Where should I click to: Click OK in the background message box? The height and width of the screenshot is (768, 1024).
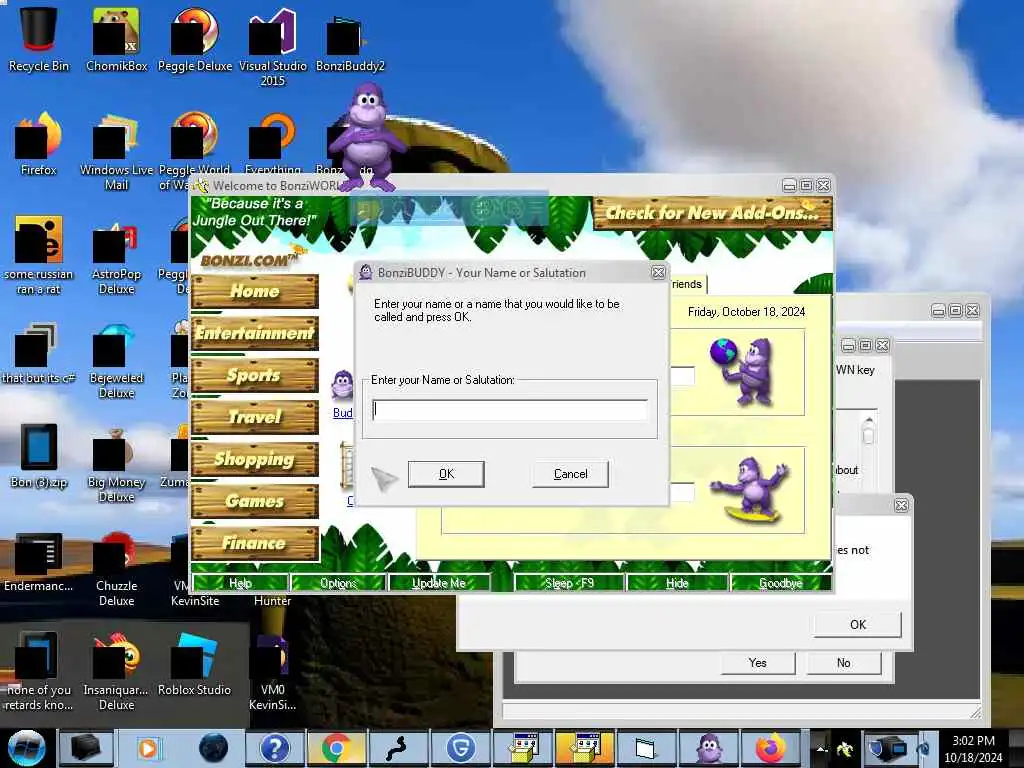(x=857, y=624)
